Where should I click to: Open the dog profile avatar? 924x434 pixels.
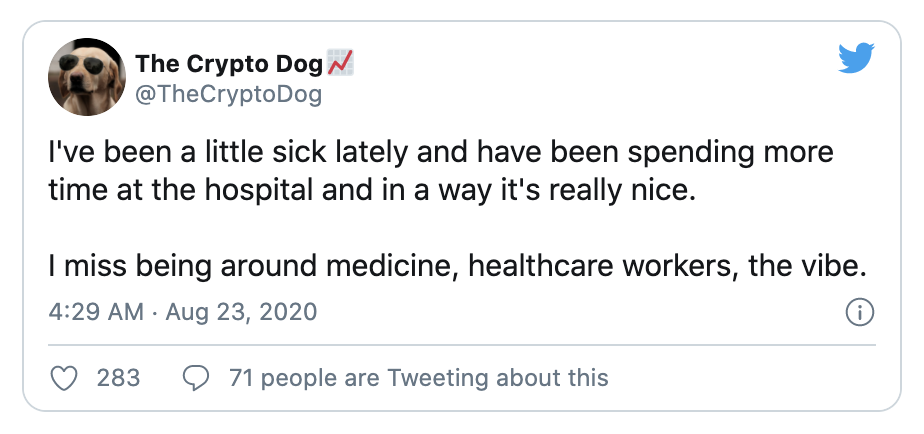click(86, 77)
